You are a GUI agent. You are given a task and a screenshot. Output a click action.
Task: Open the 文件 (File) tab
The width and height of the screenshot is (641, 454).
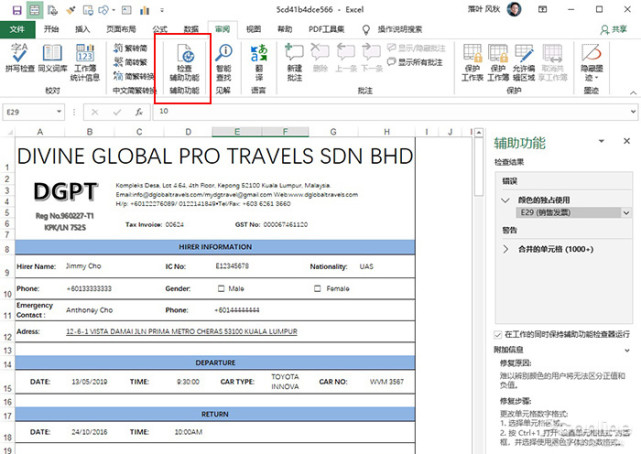pos(17,29)
